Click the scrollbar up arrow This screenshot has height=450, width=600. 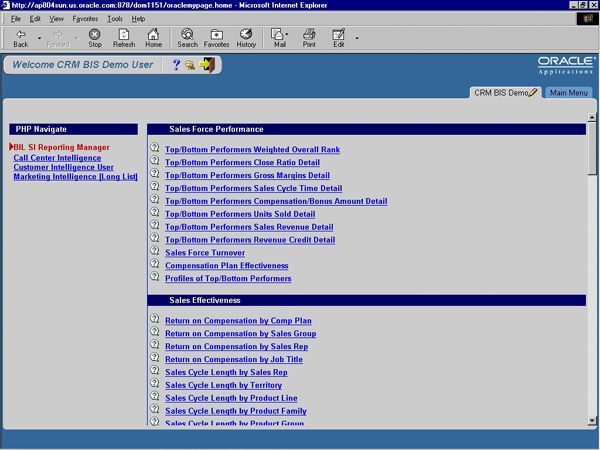(x=592, y=117)
